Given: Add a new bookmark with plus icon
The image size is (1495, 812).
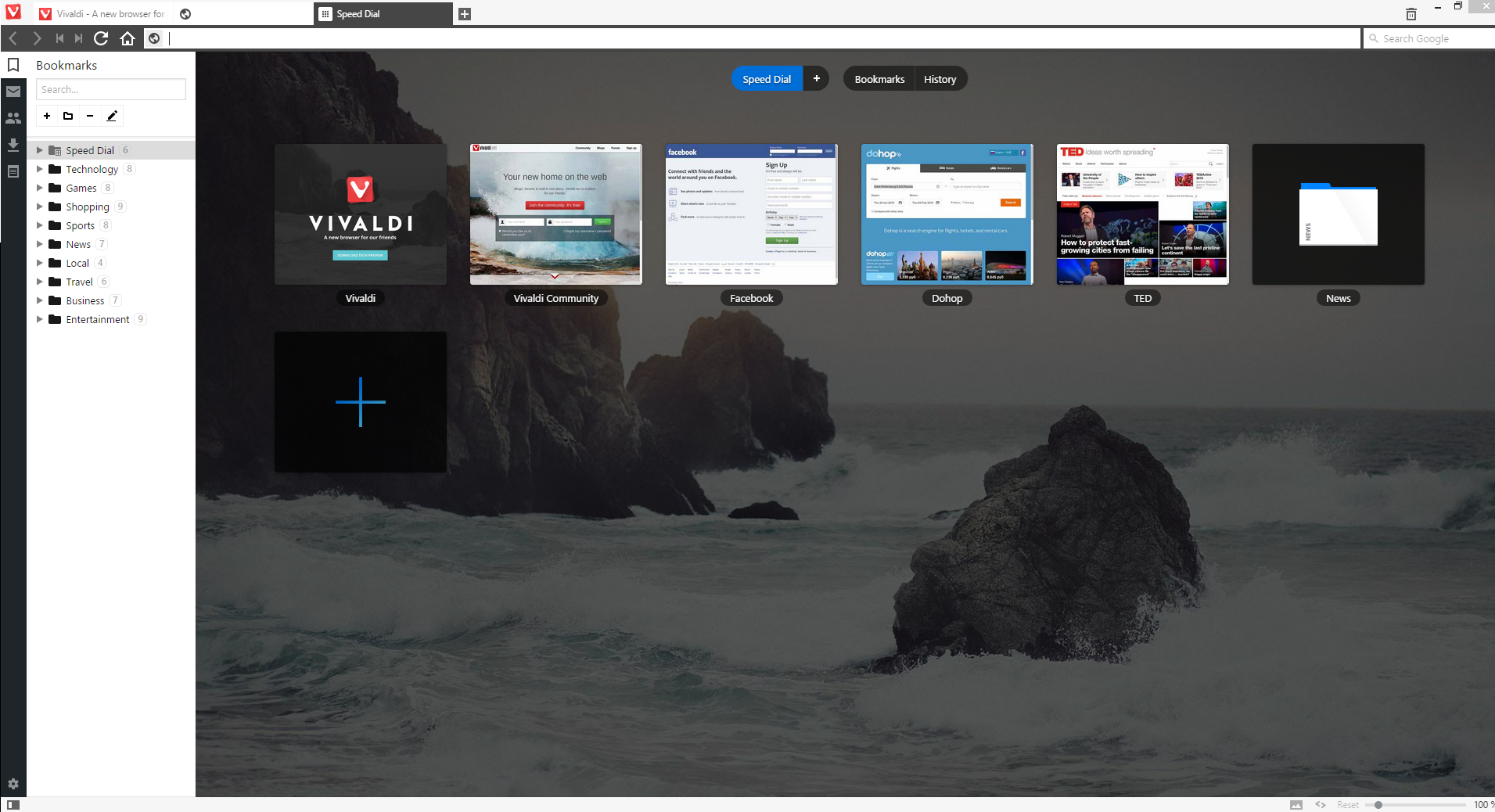Looking at the screenshot, I should coord(47,116).
